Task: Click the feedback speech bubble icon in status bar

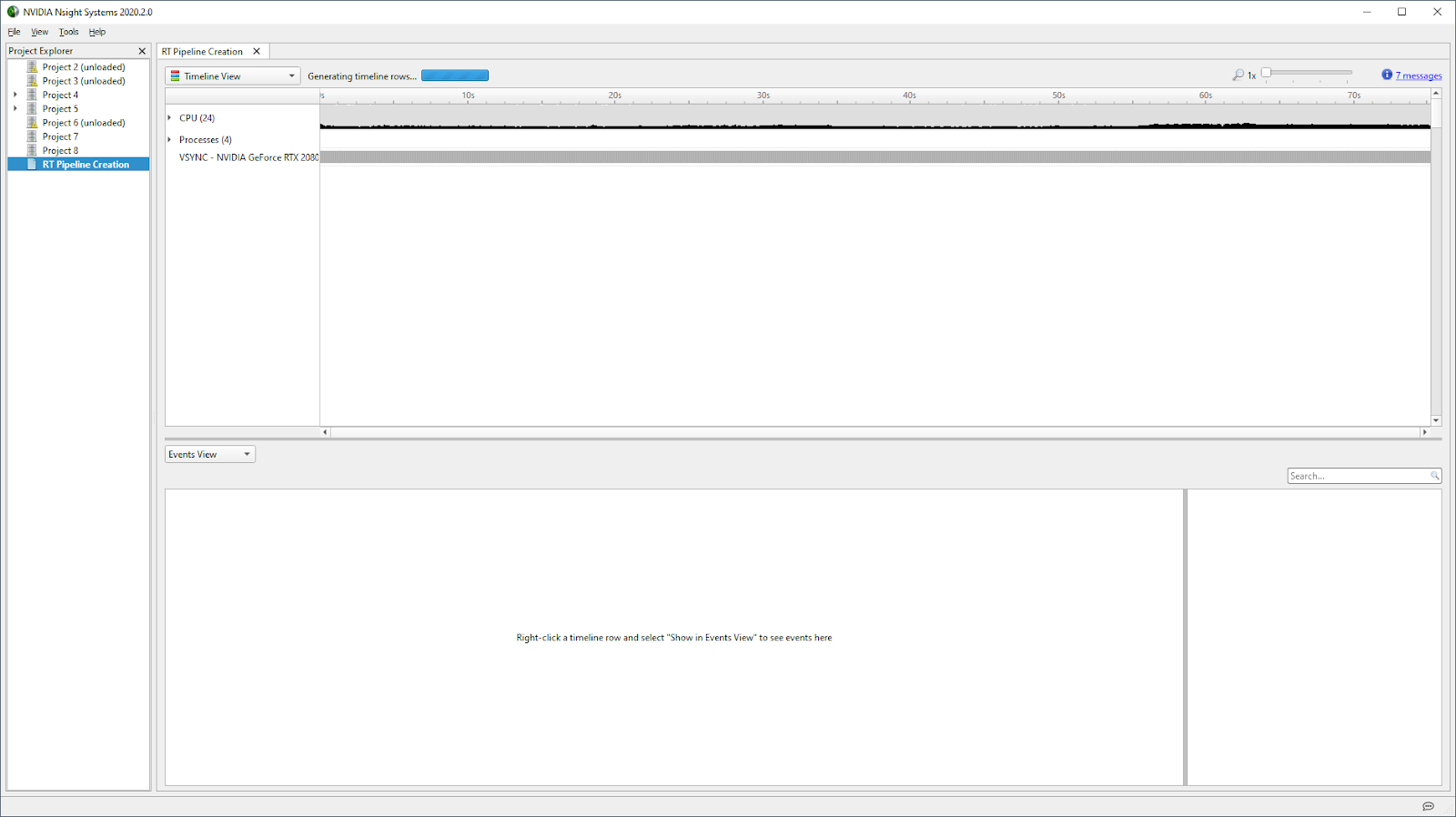Action: (1428, 806)
